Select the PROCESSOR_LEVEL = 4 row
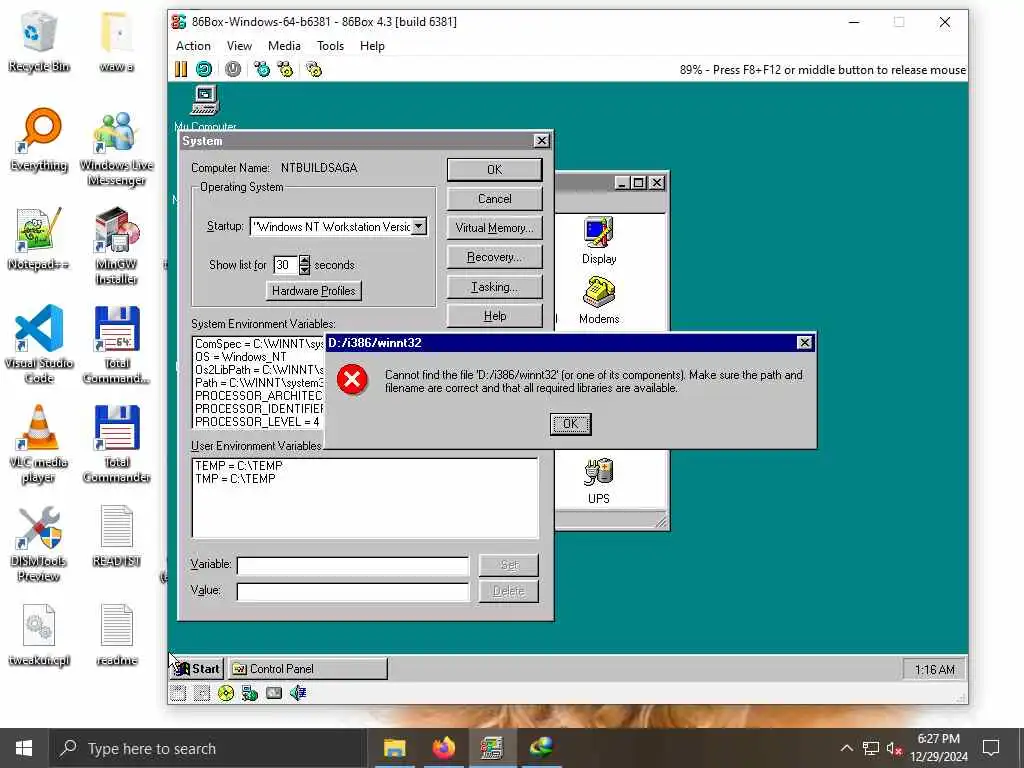The image size is (1024, 768). pyautogui.click(x=257, y=422)
